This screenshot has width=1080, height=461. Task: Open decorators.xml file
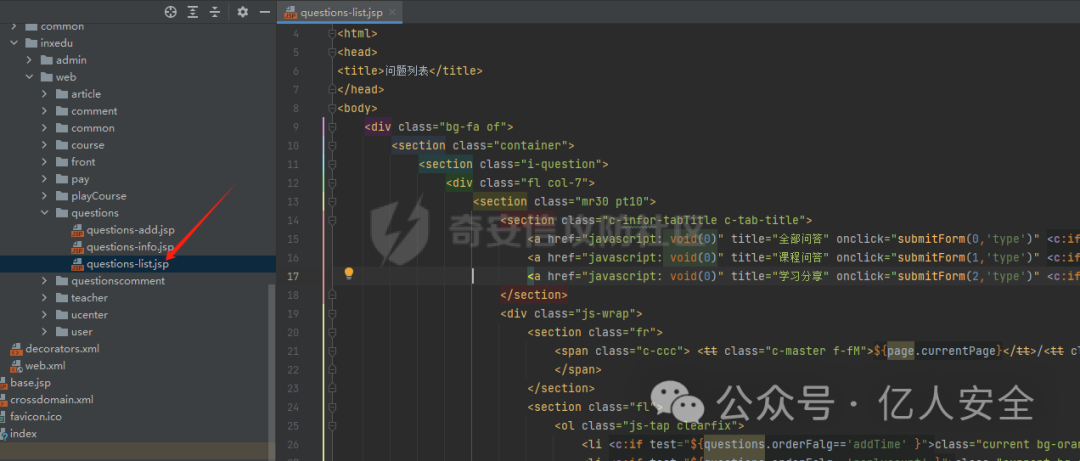point(63,349)
